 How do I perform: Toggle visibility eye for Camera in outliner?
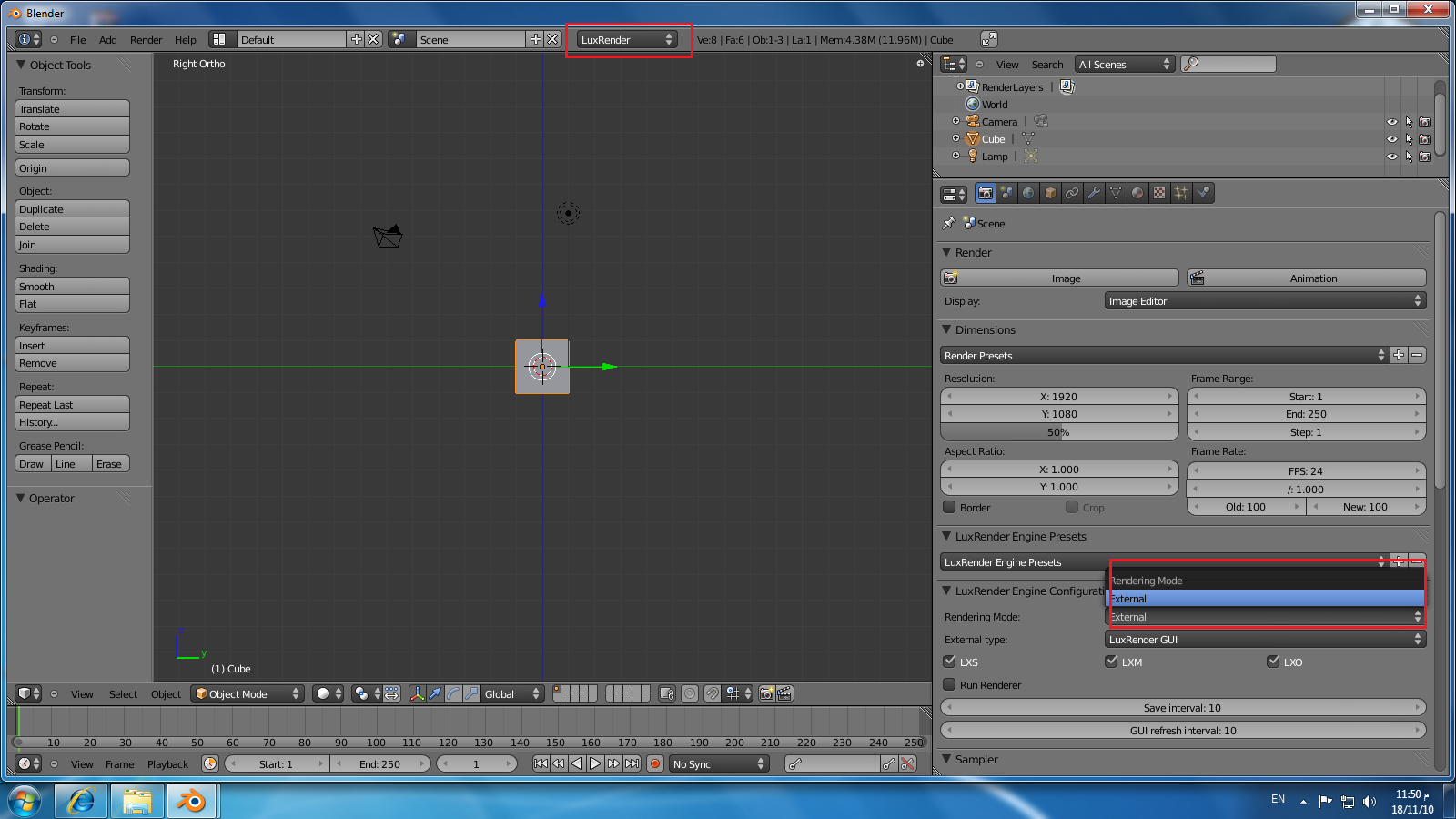pos(1391,122)
